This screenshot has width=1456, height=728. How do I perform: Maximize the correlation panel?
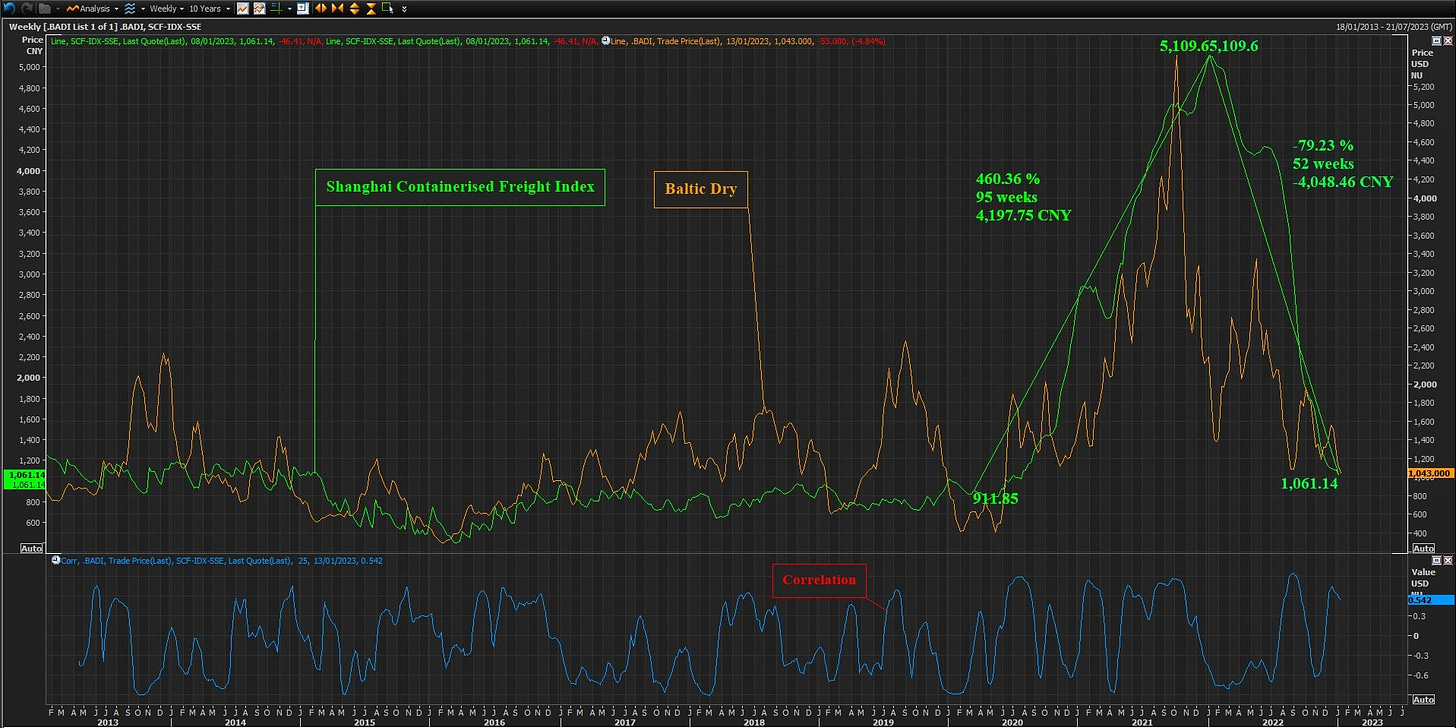pyautogui.click(x=1436, y=560)
